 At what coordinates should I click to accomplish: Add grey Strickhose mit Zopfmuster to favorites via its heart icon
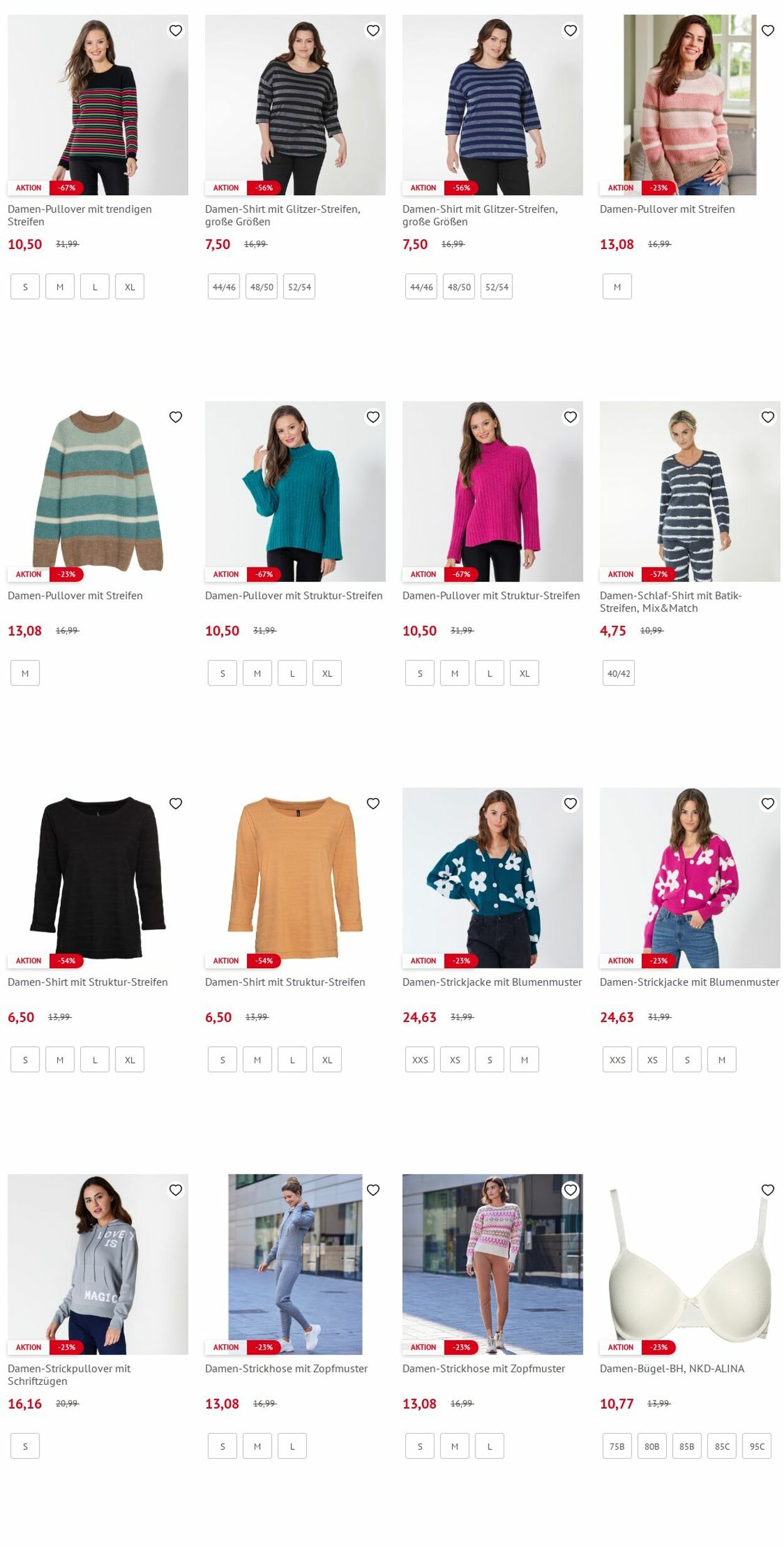373,1190
